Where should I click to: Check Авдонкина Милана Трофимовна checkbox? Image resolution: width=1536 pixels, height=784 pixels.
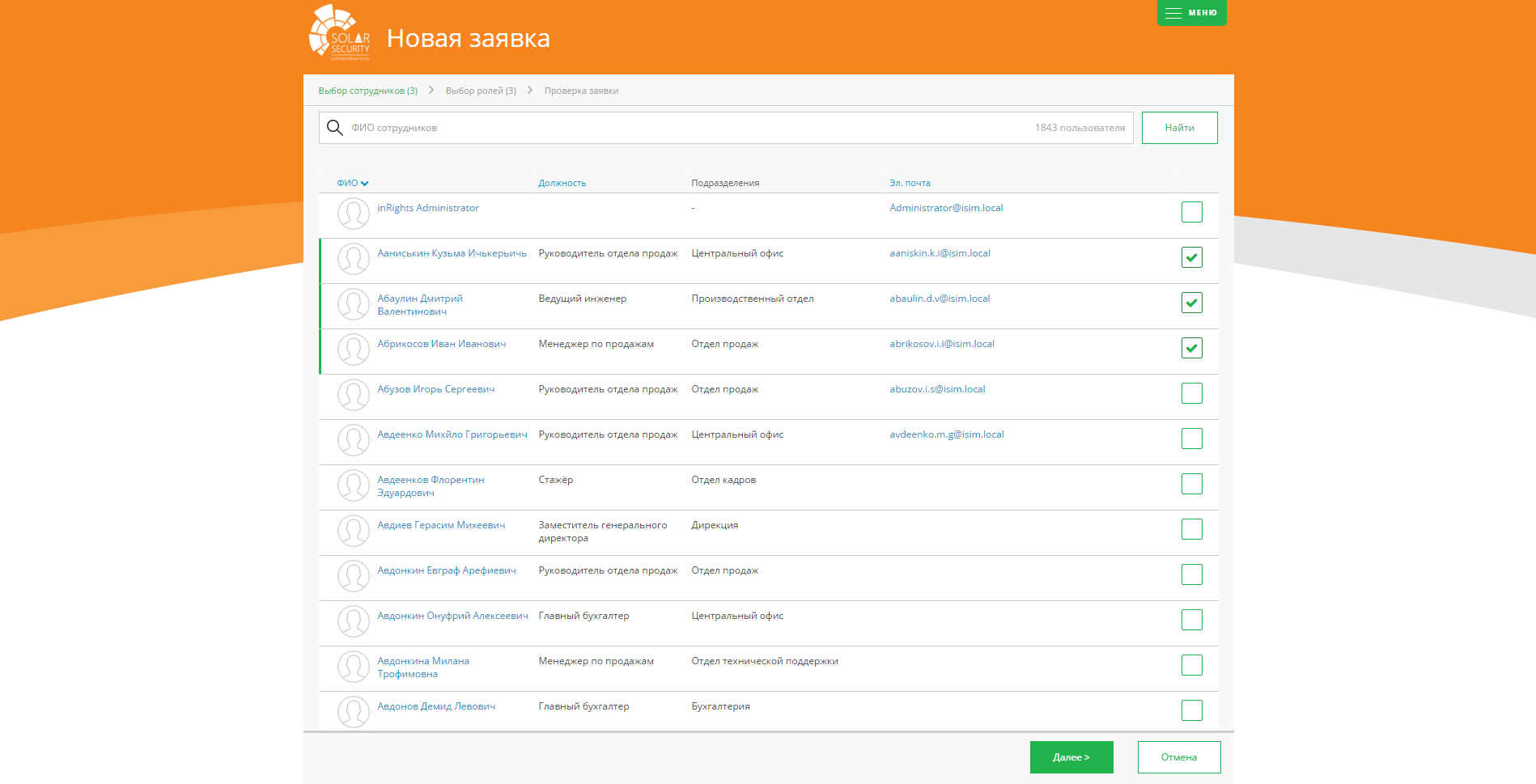point(1192,665)
